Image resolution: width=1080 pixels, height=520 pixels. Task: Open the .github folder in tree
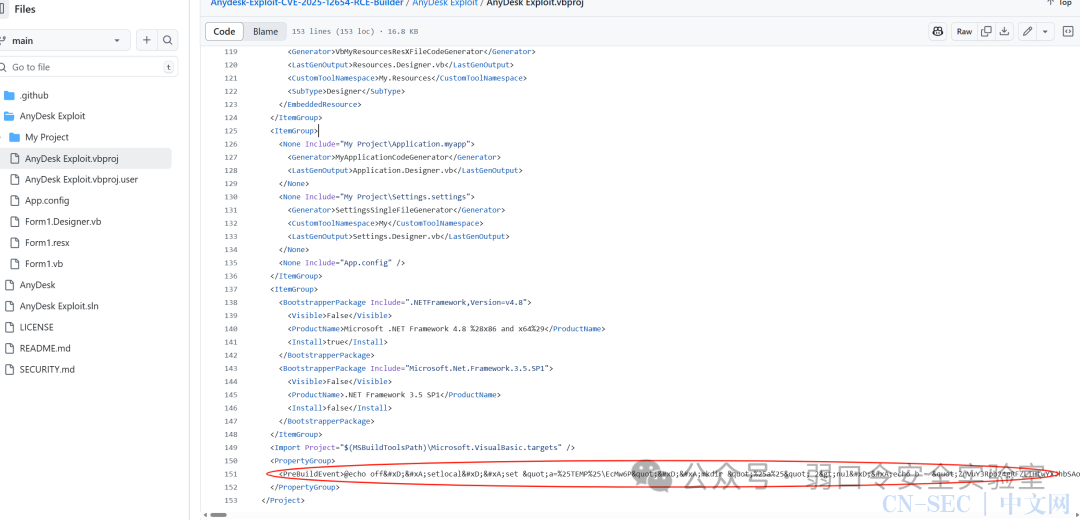click(34, 95)
